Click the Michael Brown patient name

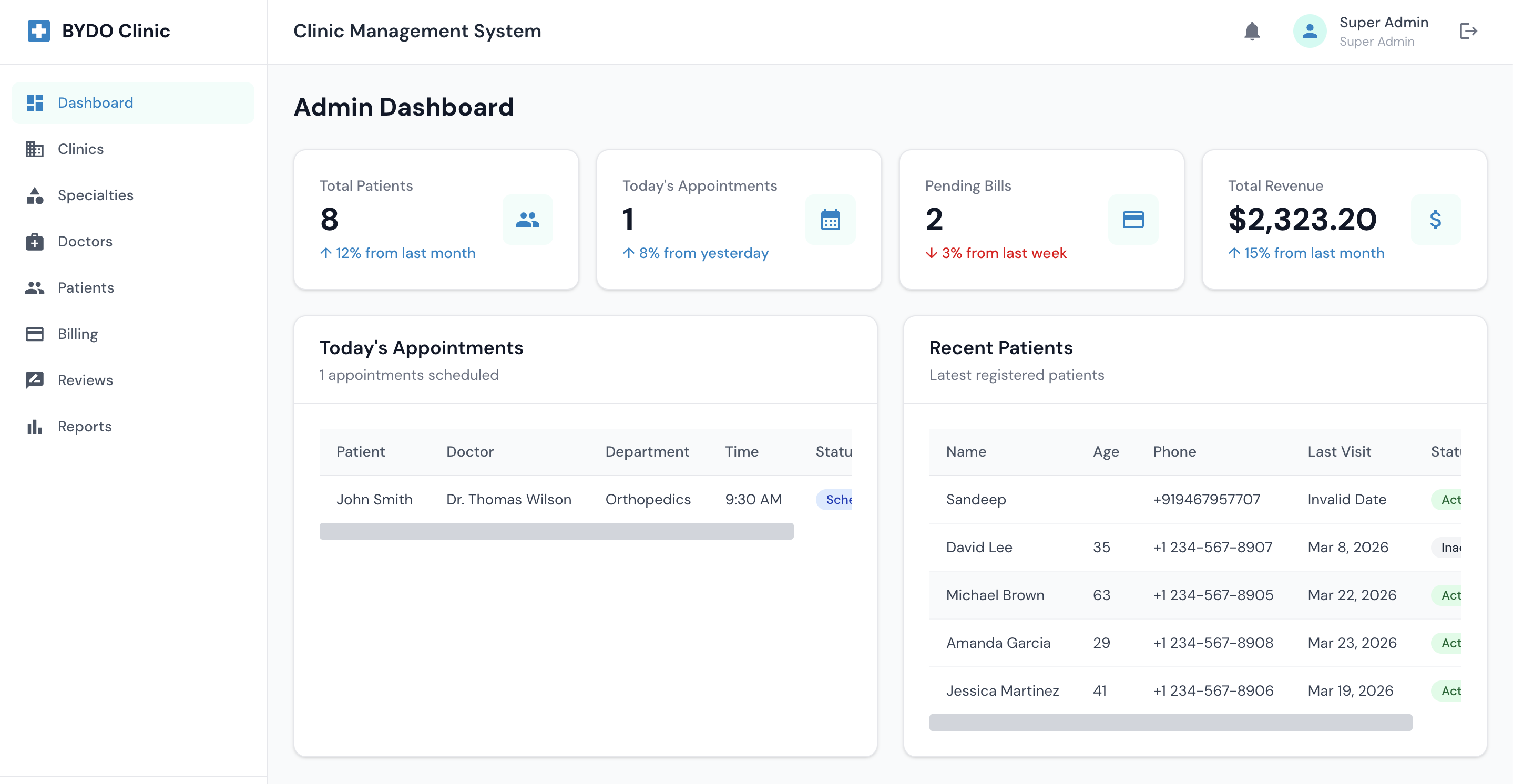coord(995,595)
